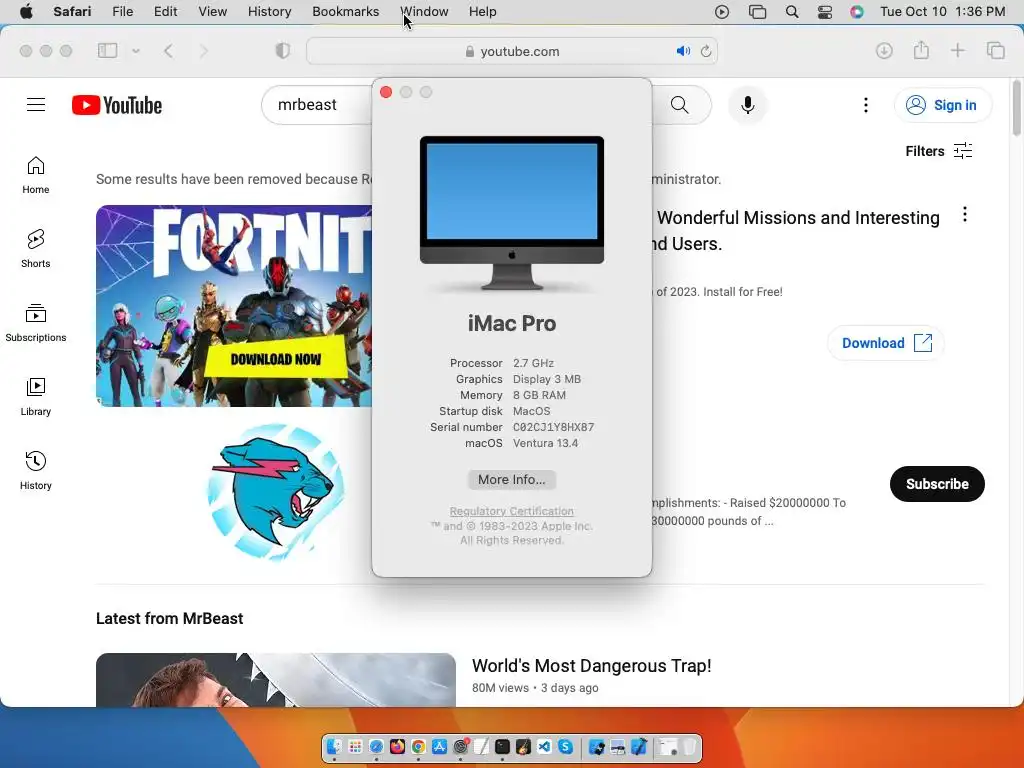Open the Fortnite ad three-dot options
The image size is (1024, 768).
point(965,214)
